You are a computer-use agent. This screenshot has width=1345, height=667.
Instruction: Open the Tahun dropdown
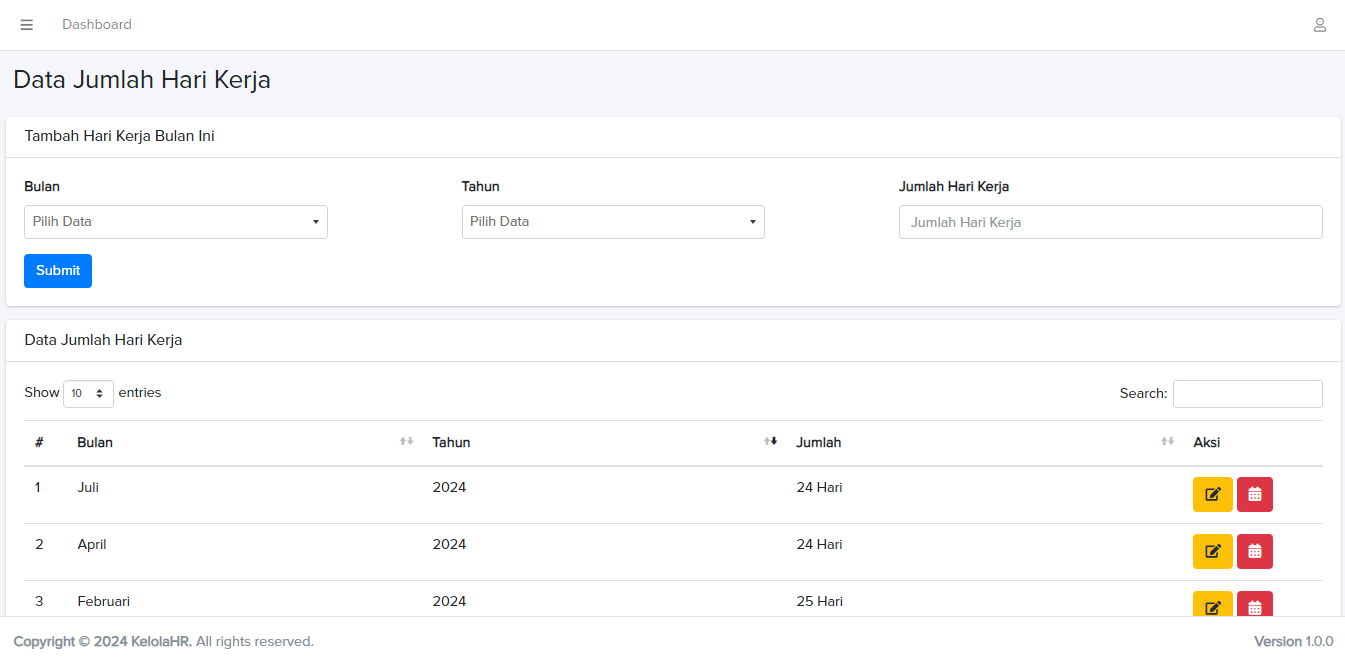(x=613, y=222)
